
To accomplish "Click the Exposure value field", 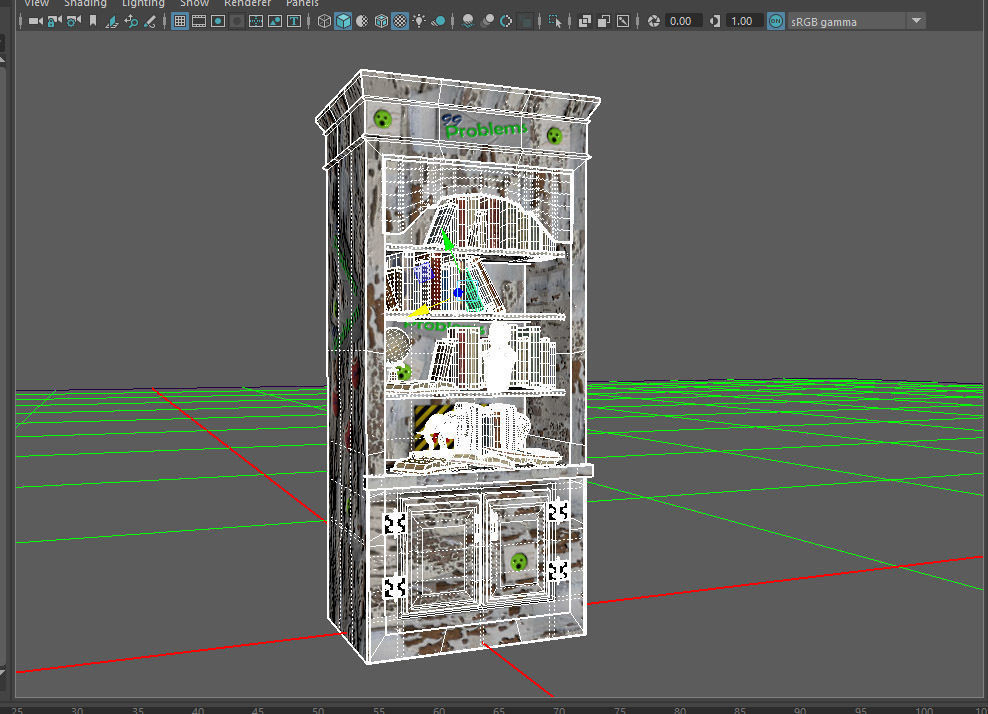I will coord(682,21).
